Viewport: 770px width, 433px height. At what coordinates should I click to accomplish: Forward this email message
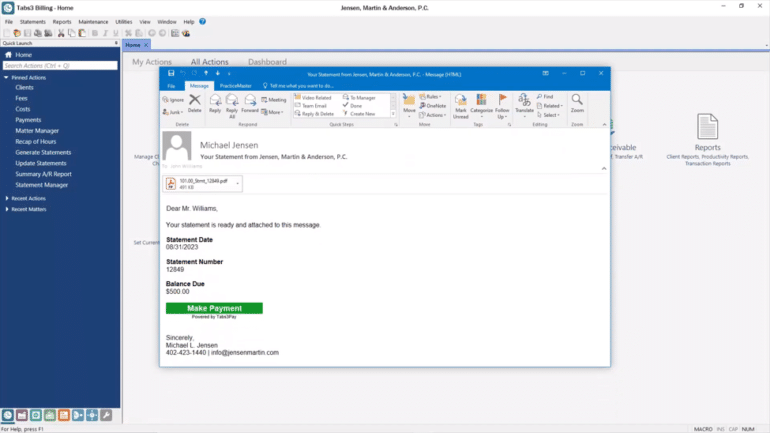tap(250, 103)
